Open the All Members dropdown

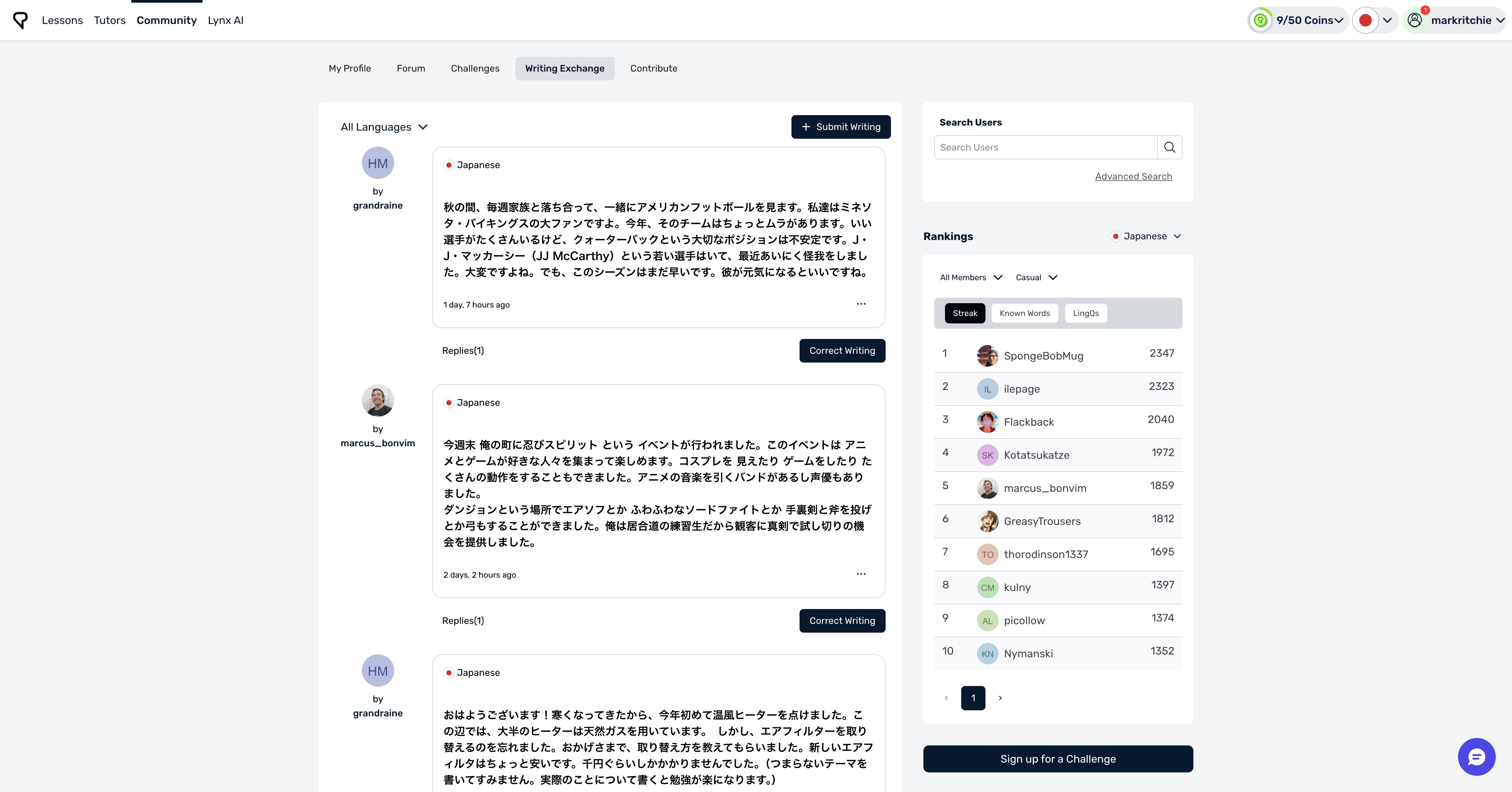click(x=970, y=277)
